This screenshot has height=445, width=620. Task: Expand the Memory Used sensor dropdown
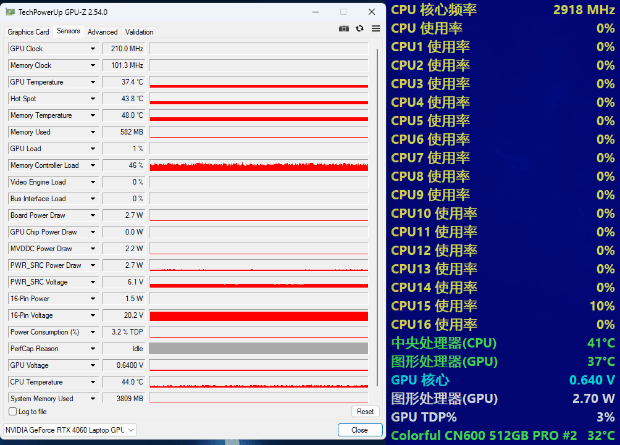(x=93, y=132)
